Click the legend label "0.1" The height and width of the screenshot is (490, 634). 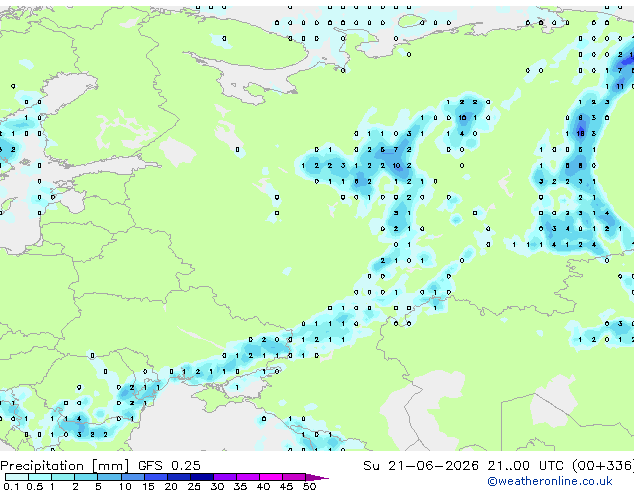[x=11, y=486]
